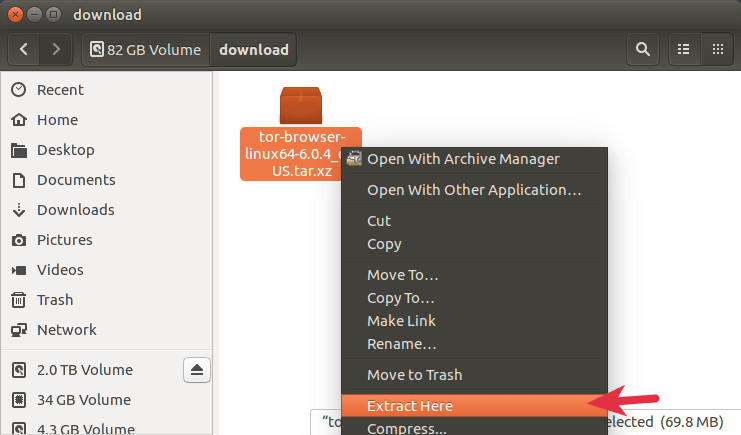Viewport: 741px width, 435px height.
Task: Open the search magnifier icon
Action: [x=641, y=49]
